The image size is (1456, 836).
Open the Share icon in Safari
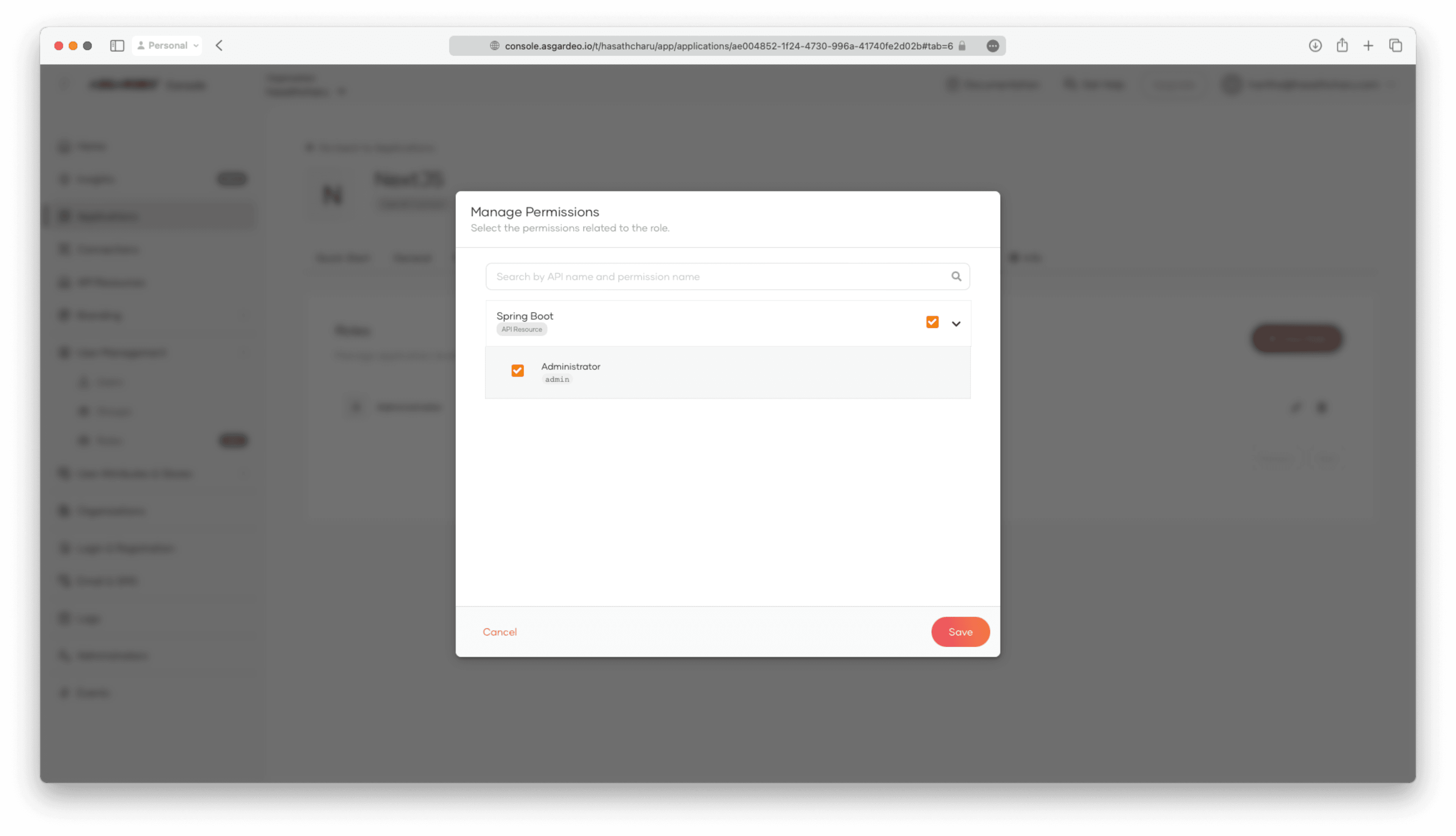(x=1342, y=45)
